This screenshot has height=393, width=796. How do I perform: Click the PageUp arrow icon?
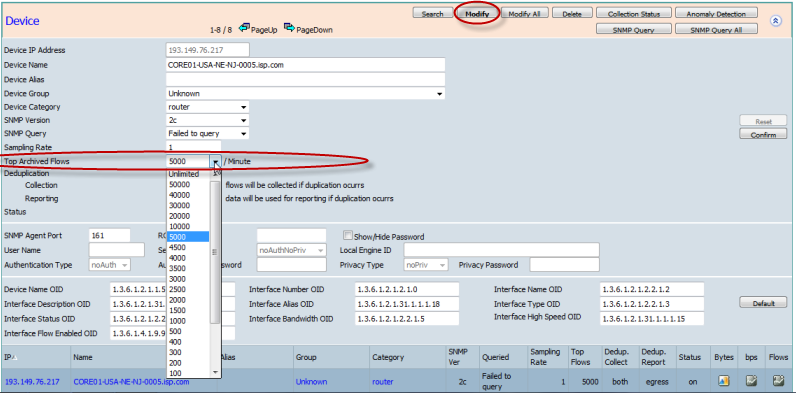(x=245, y=28)
